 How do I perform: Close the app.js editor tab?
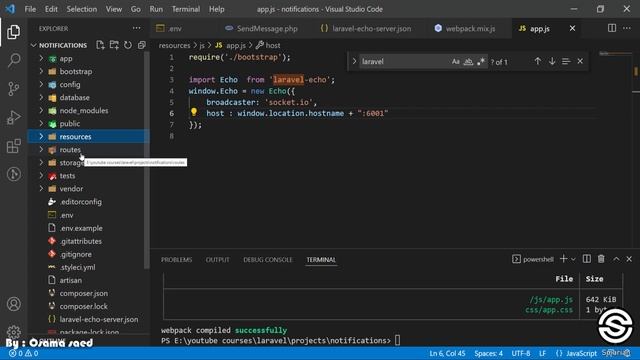(x=572, y=28)
